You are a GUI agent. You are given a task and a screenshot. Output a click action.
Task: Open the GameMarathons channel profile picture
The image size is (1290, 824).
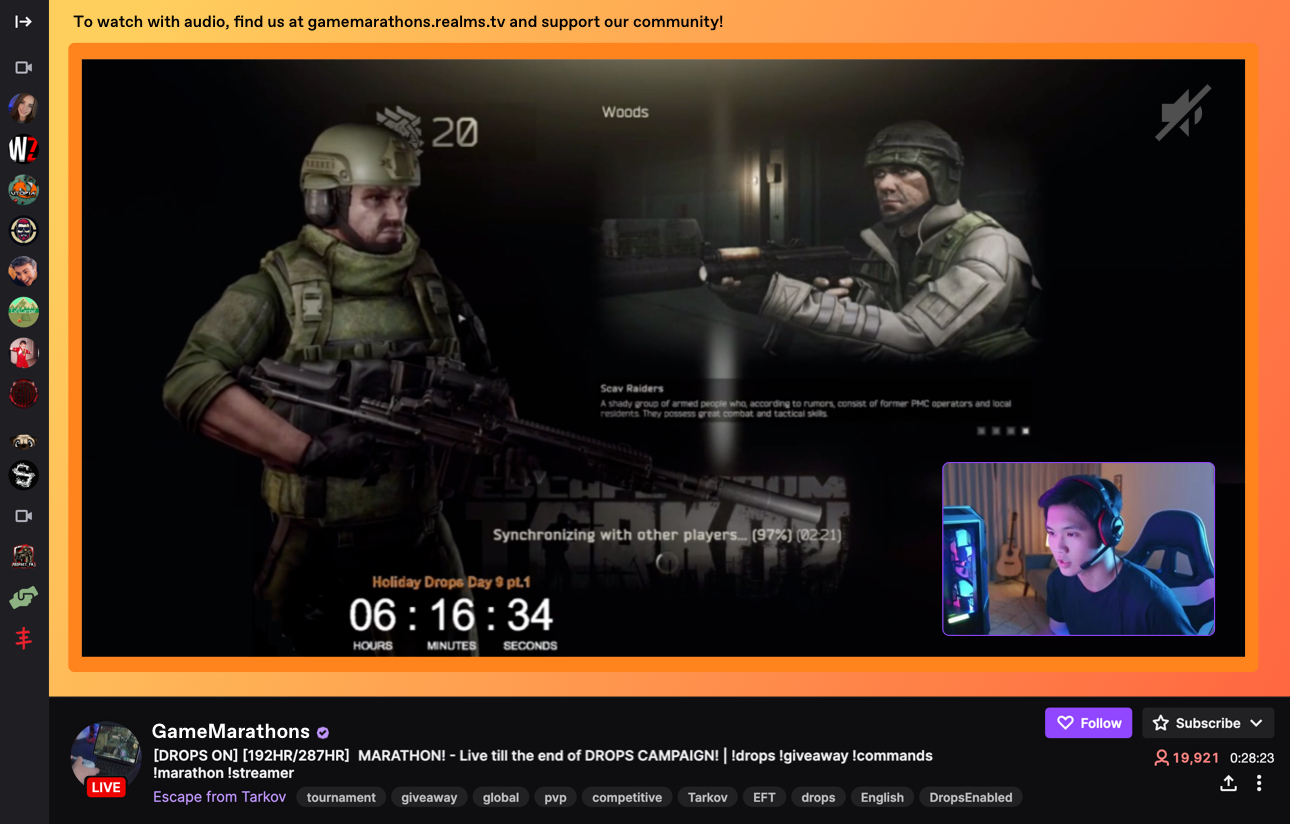[x=105, y=757]
